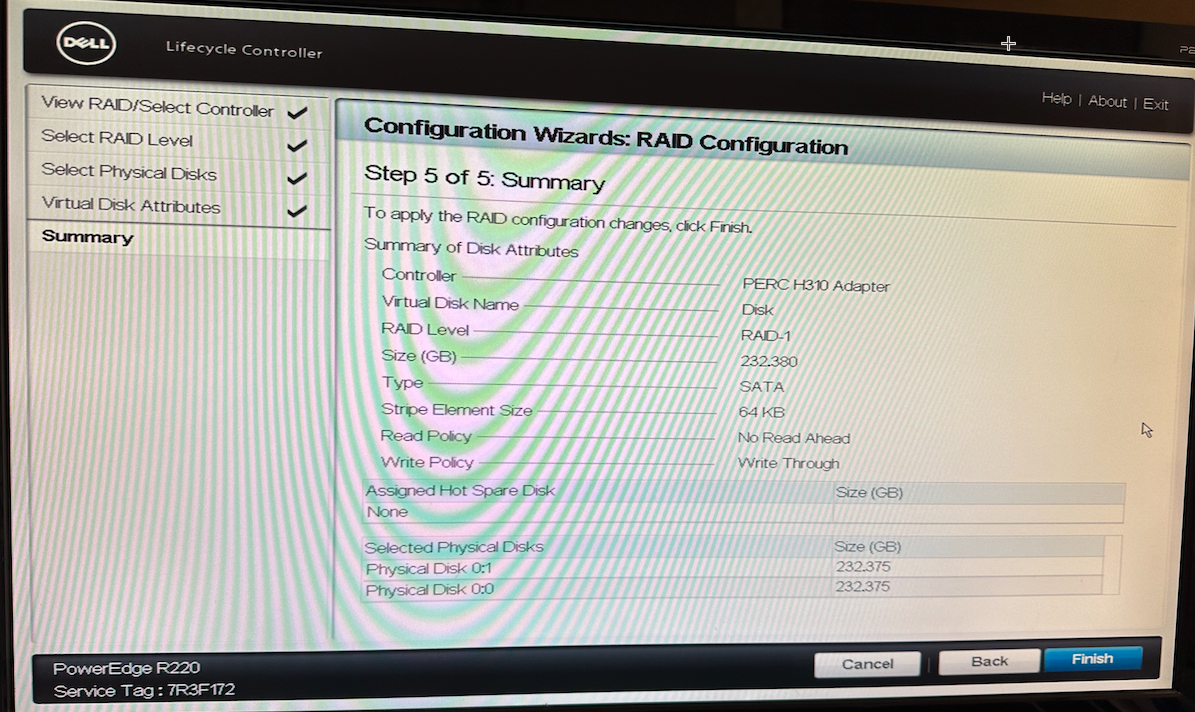Viewport: 1195px width, 712px height.
Task: Select the 'Physical Disk 0:1' row
Action: tap(732, 568)
